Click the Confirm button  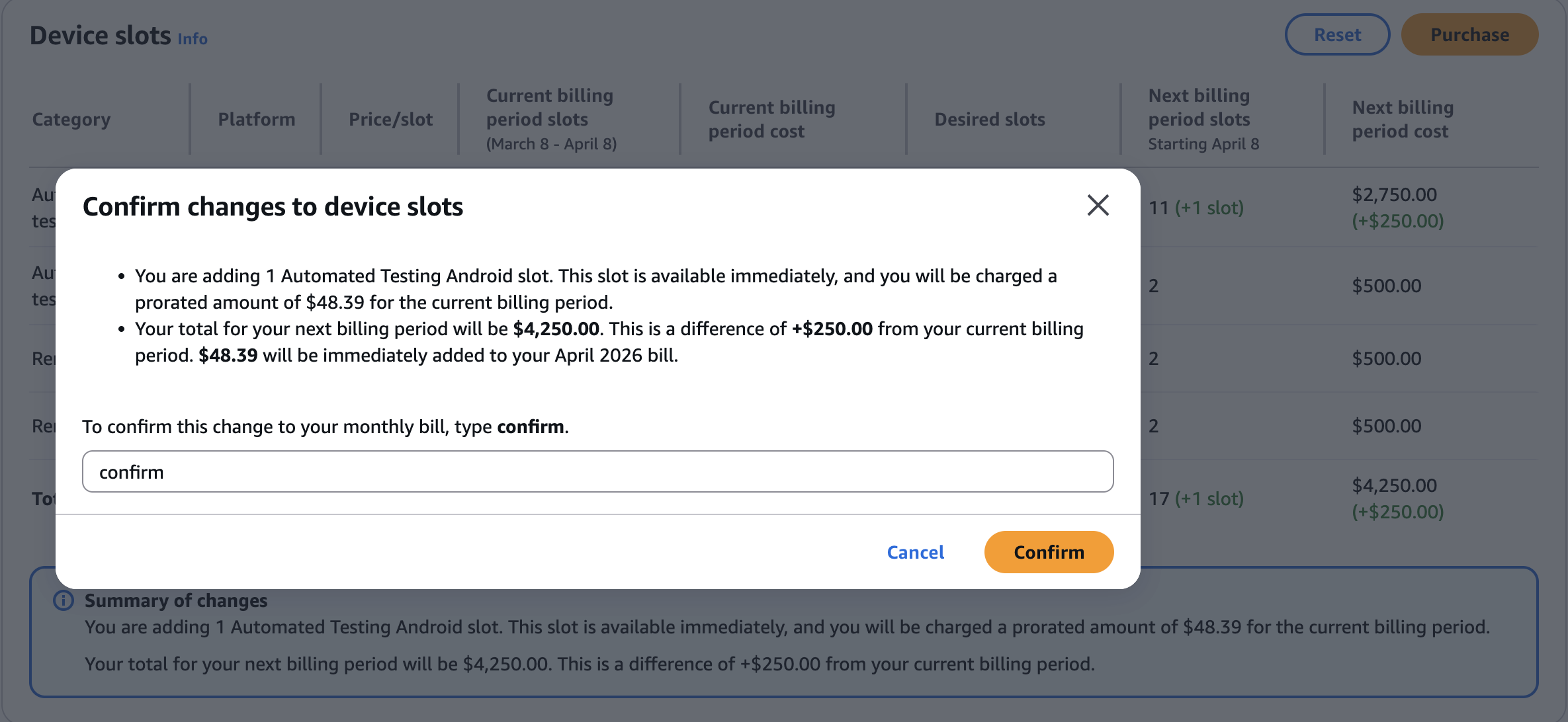click(1049, 552)
